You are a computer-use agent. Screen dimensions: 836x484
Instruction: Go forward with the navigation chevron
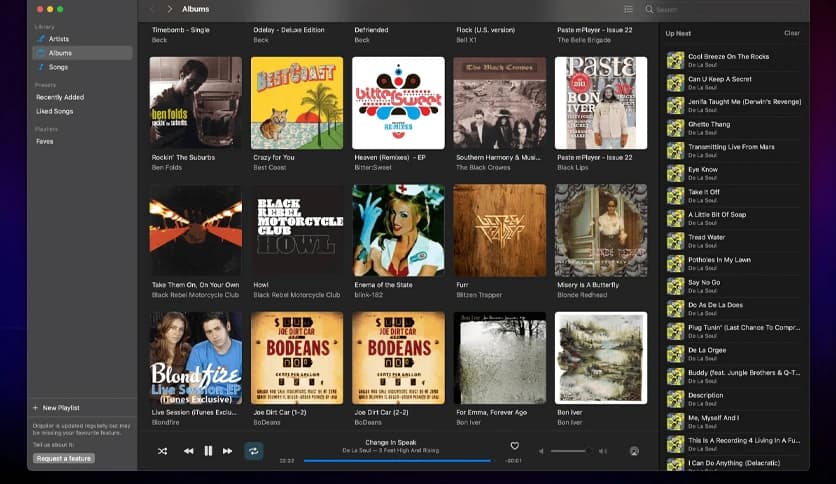tap(170, 9)
